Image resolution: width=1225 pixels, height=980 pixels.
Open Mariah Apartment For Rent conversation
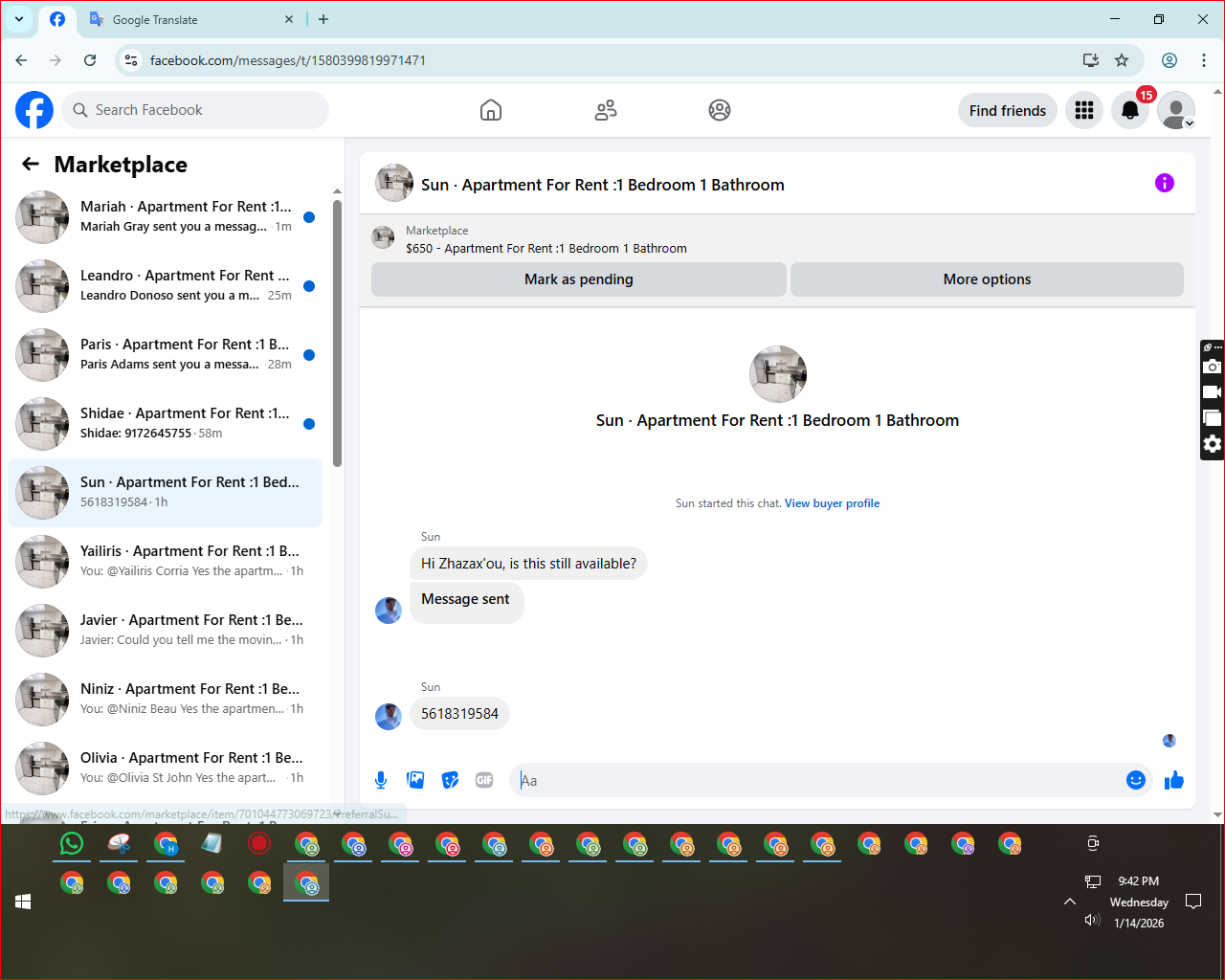165,217
